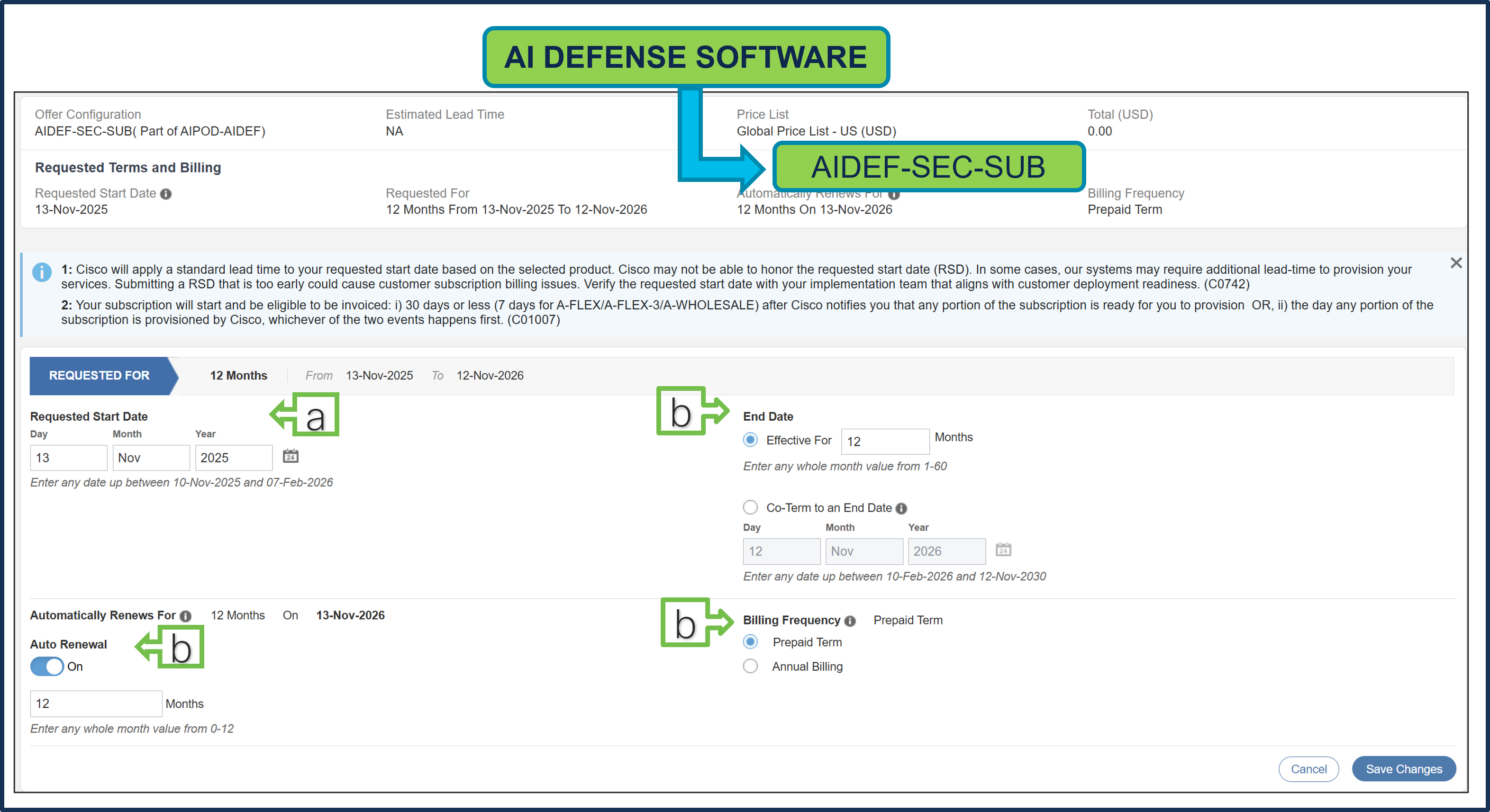The image size is (1490, 812).
Task: Dismiss the lead time notice banner
Action: [1456, 263]
